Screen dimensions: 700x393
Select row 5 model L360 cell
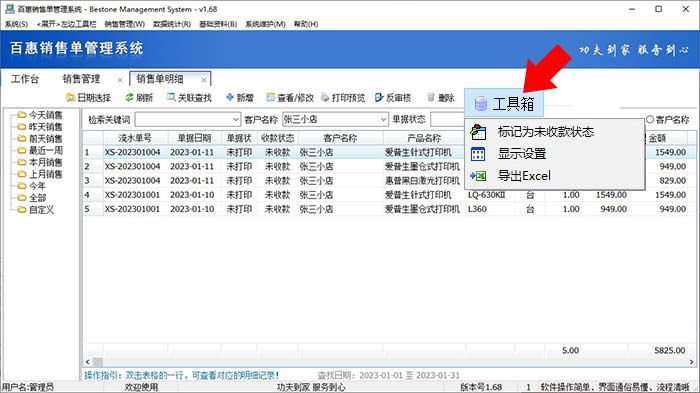[489, 209]
